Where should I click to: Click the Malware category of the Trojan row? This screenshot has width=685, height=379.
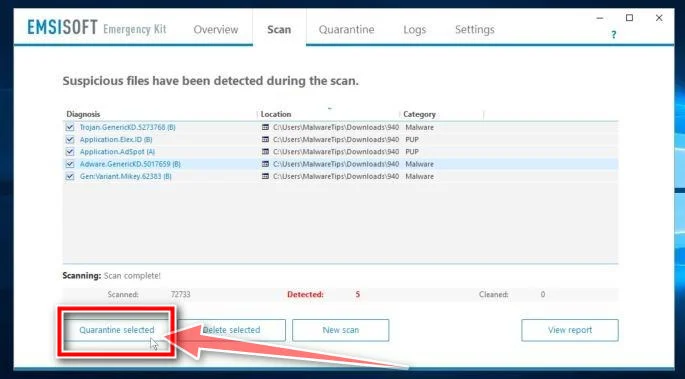click(419, 127)
